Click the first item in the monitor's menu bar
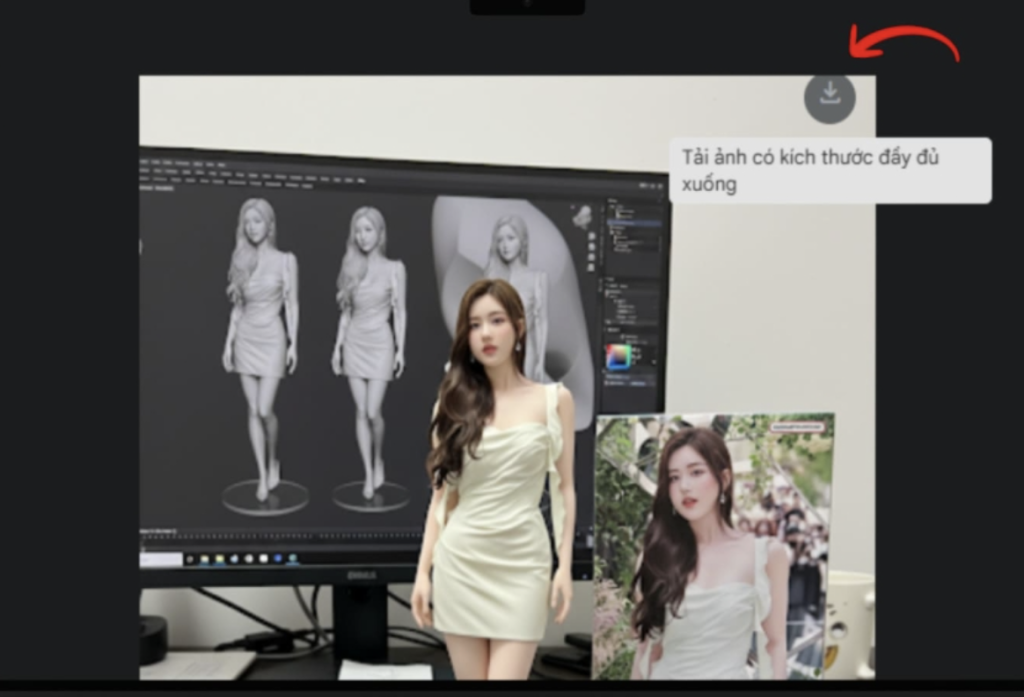The image size is (1024, 697). click(145, 162)
